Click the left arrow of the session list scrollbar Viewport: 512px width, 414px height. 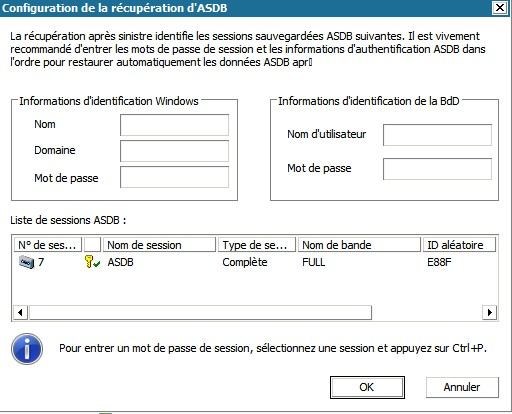coord(20,313)
